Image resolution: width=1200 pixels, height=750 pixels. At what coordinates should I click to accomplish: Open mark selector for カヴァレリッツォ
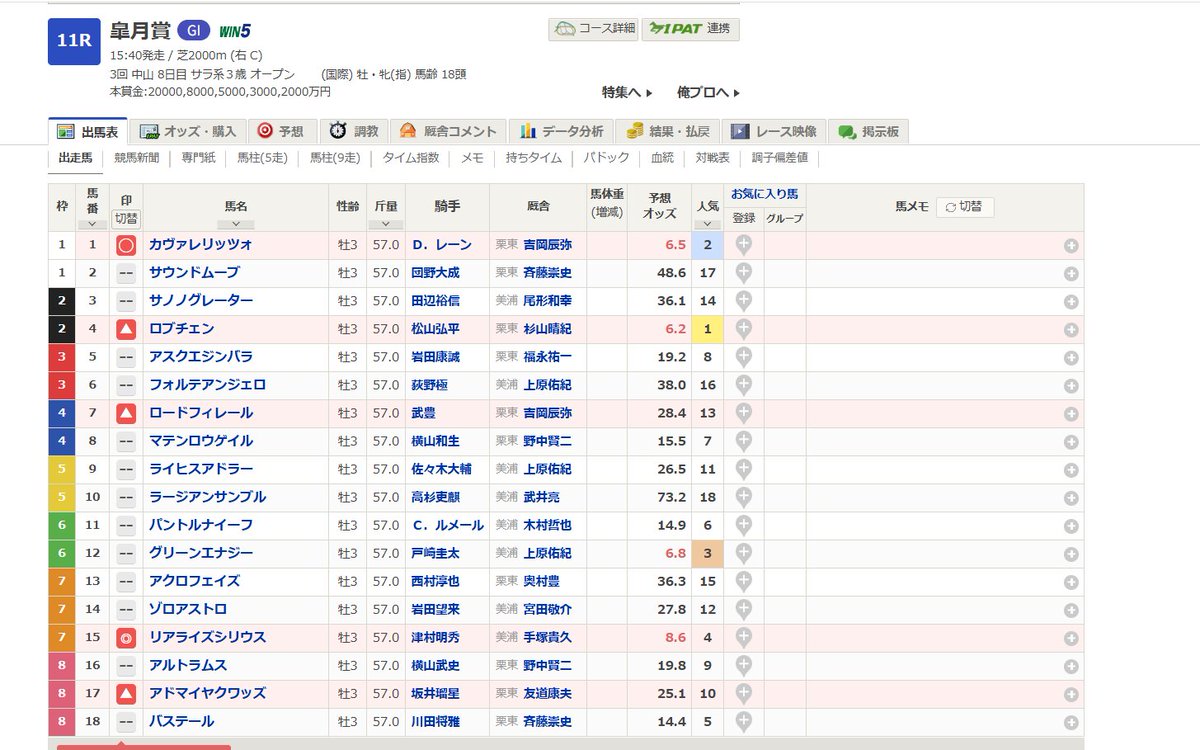point(126,245)
